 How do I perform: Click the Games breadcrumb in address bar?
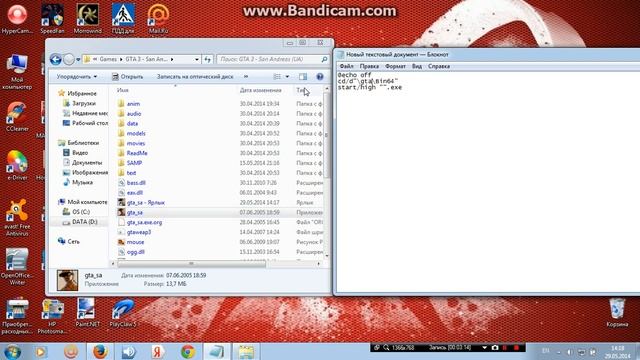[108, 59]
